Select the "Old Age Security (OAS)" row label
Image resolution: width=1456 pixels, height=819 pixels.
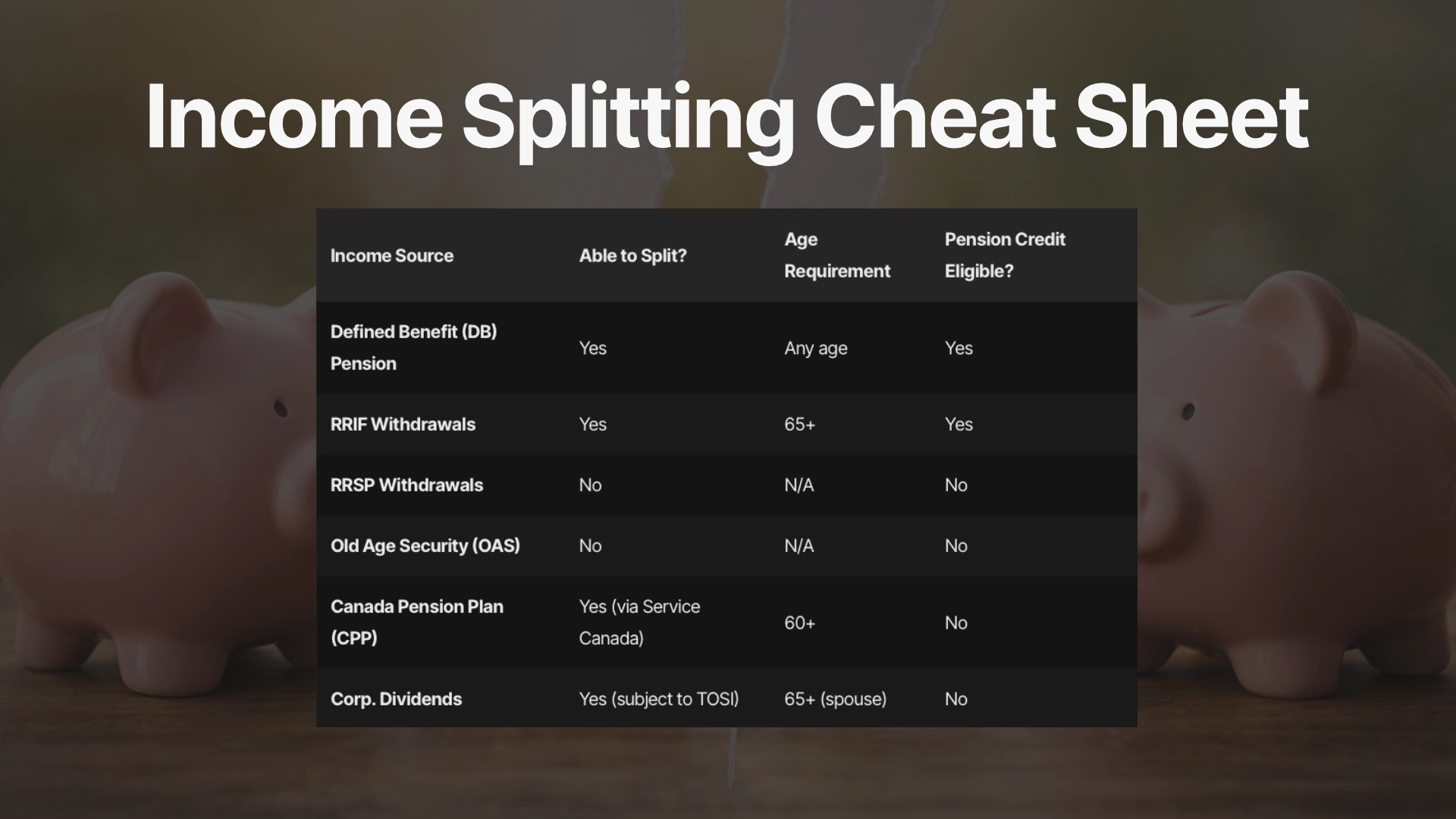coord(425,545)
